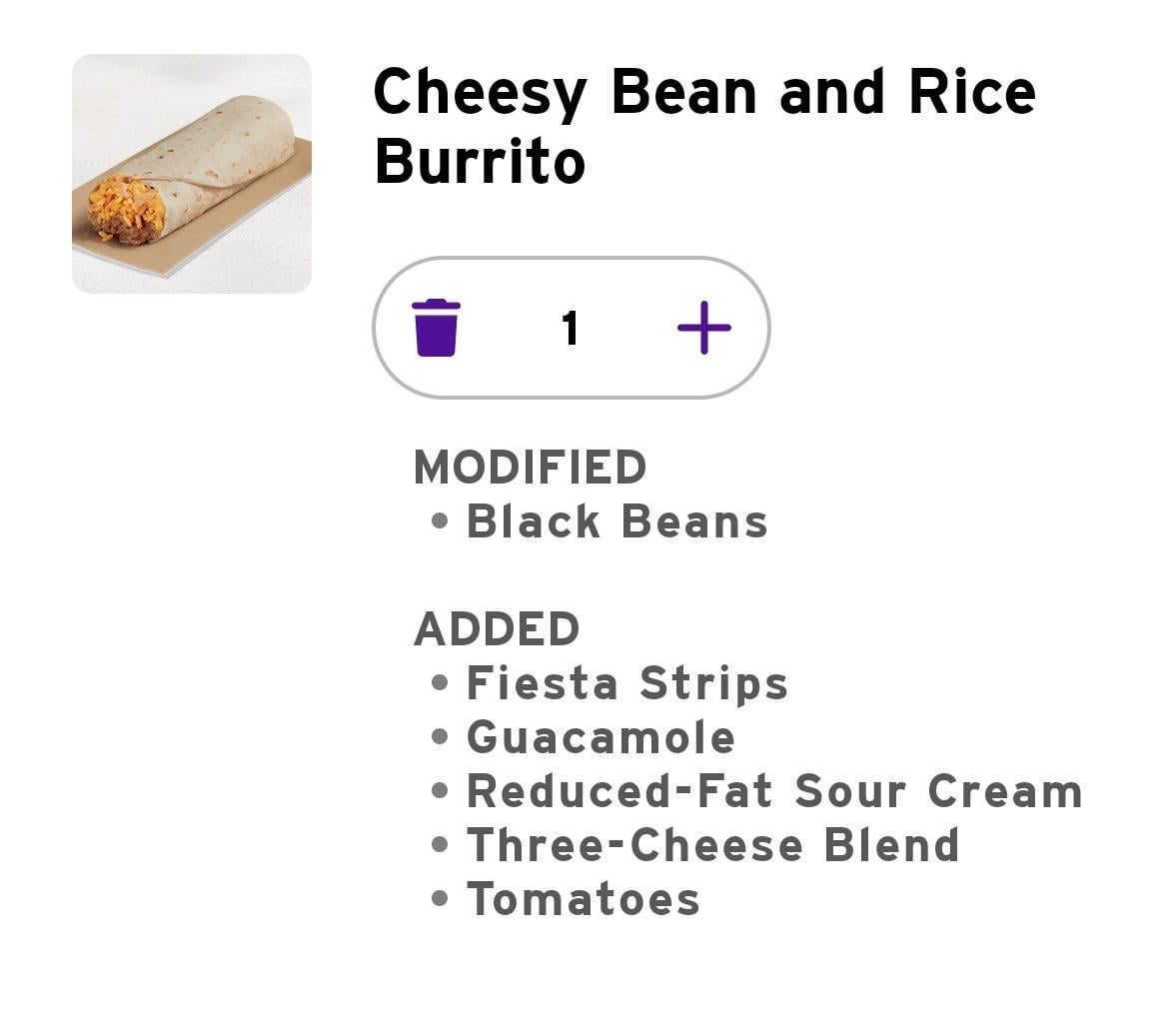Viewport: 1176px width, 1012px height.
Task: Increase quantity with the plus icon
Action: [x=704, y=328]
